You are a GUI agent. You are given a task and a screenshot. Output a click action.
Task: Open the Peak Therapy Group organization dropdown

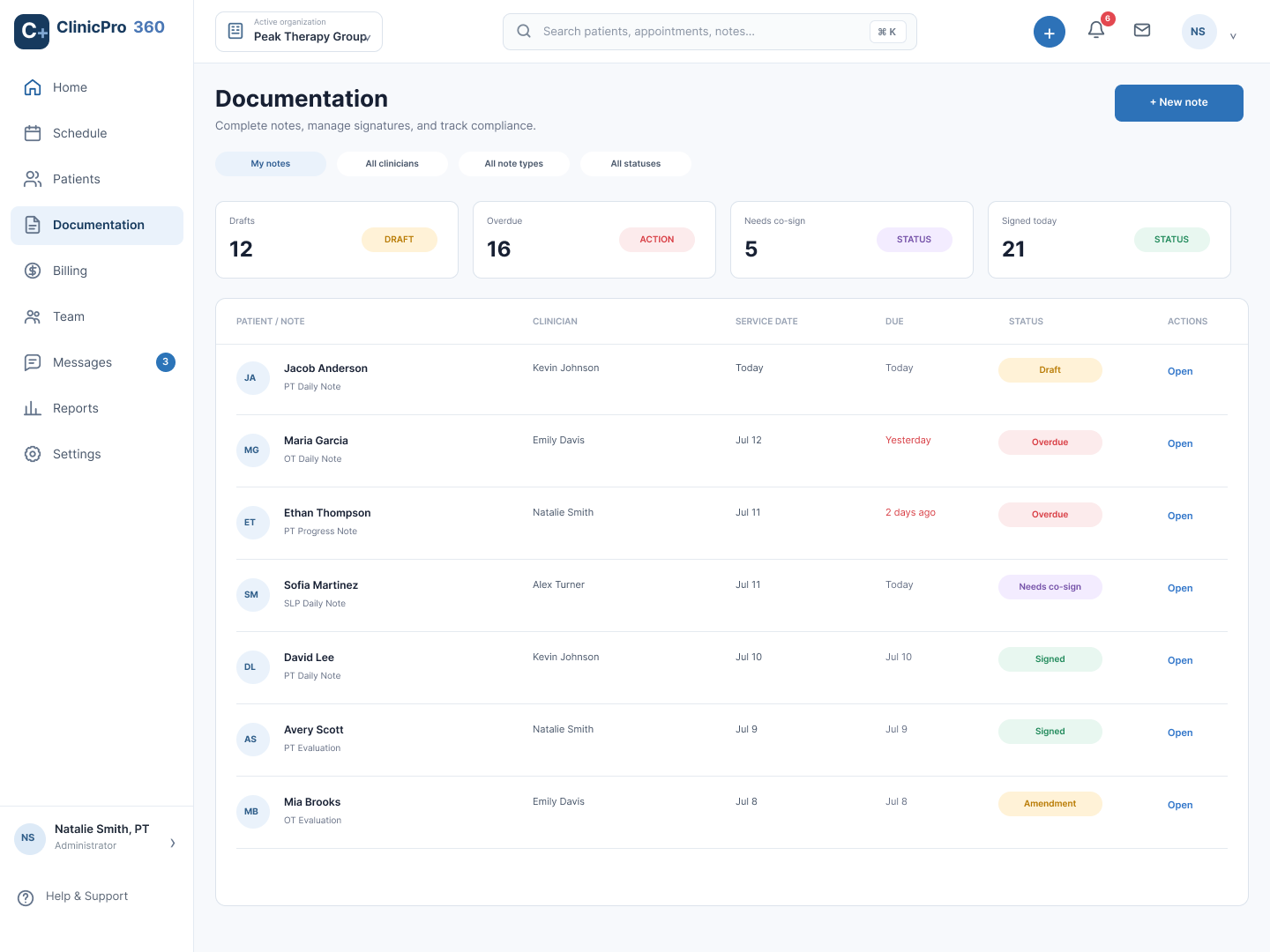click(299, 32)
